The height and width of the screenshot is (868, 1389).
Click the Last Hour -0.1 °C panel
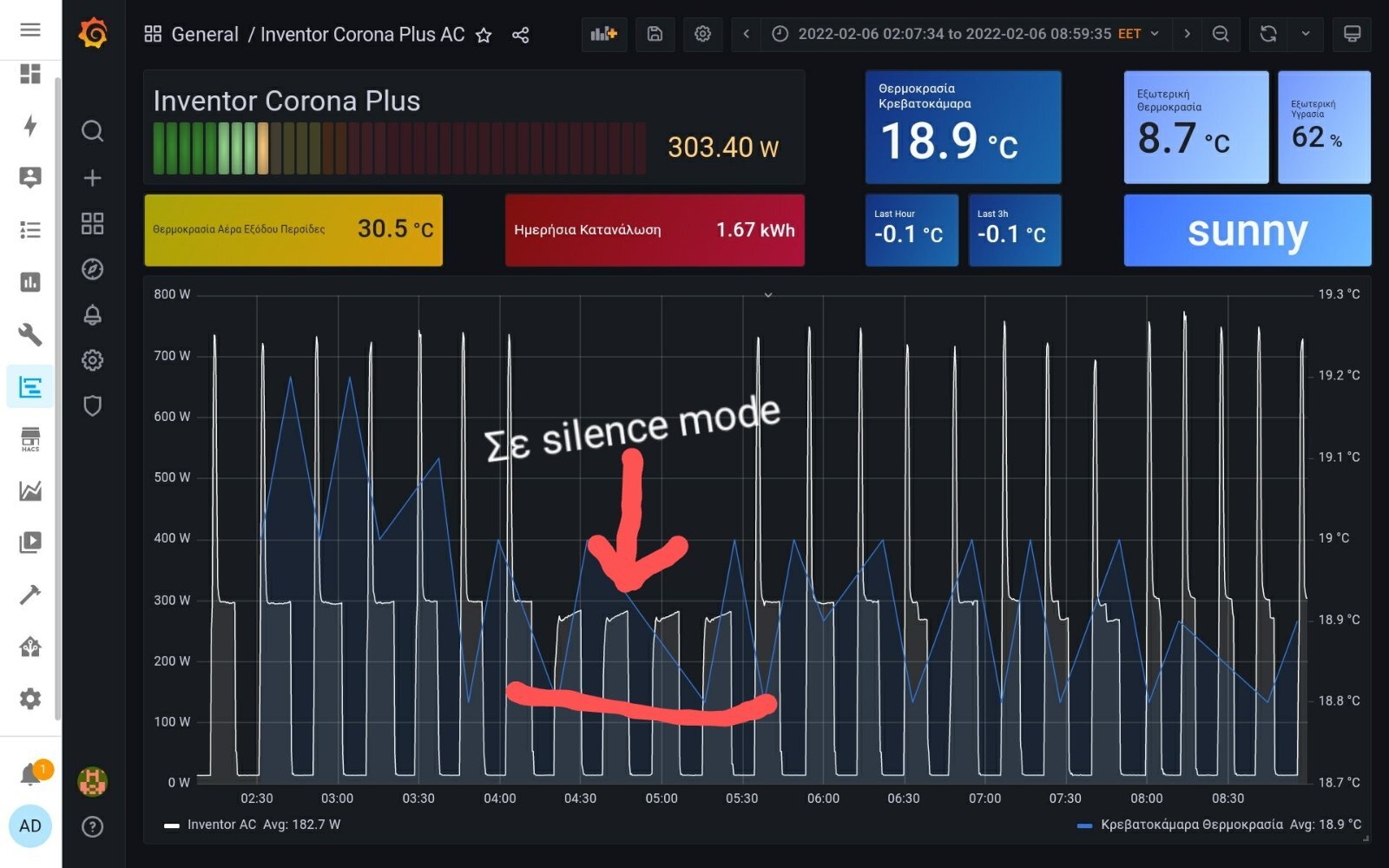912,230
